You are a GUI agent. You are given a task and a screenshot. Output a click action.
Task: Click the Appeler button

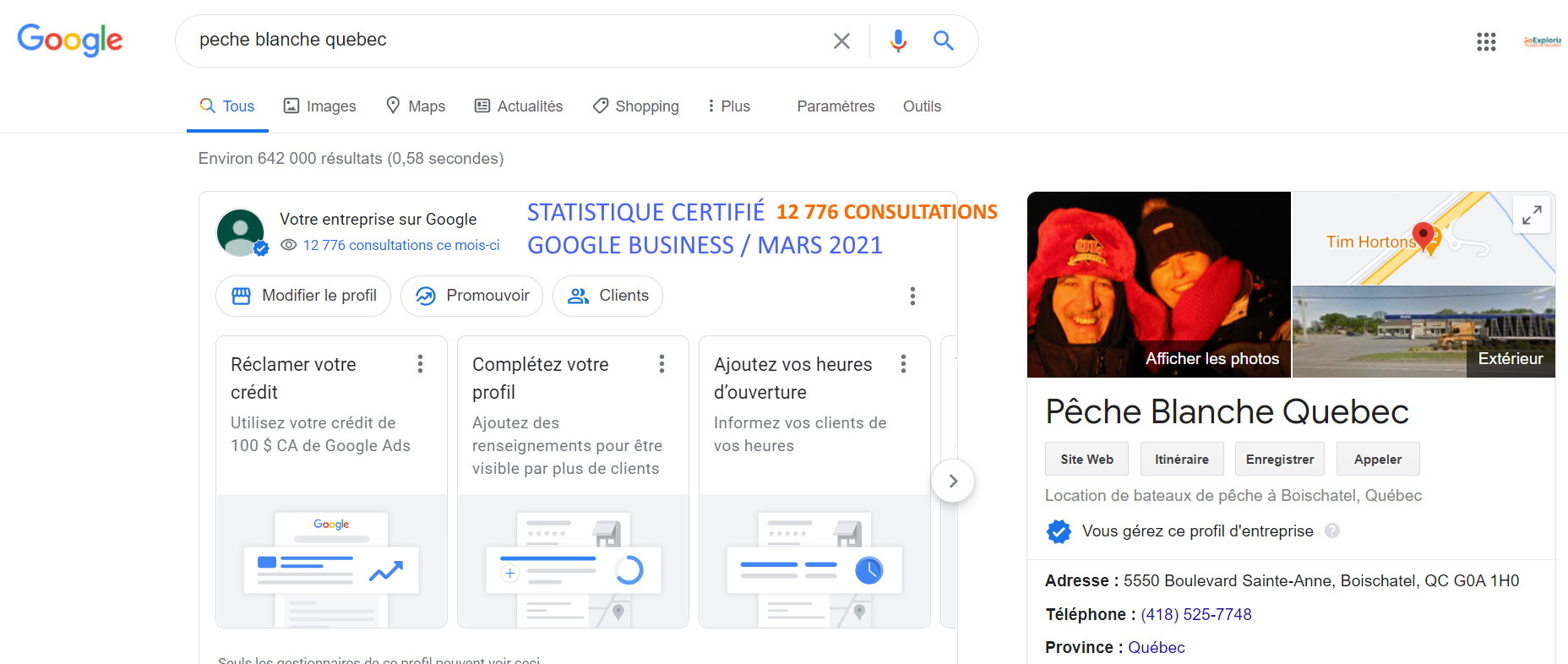(x=1378, y=459)
